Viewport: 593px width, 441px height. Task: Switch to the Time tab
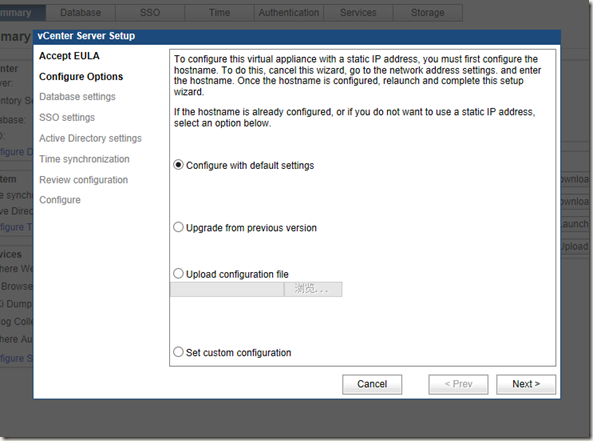[x=219, y=12]
